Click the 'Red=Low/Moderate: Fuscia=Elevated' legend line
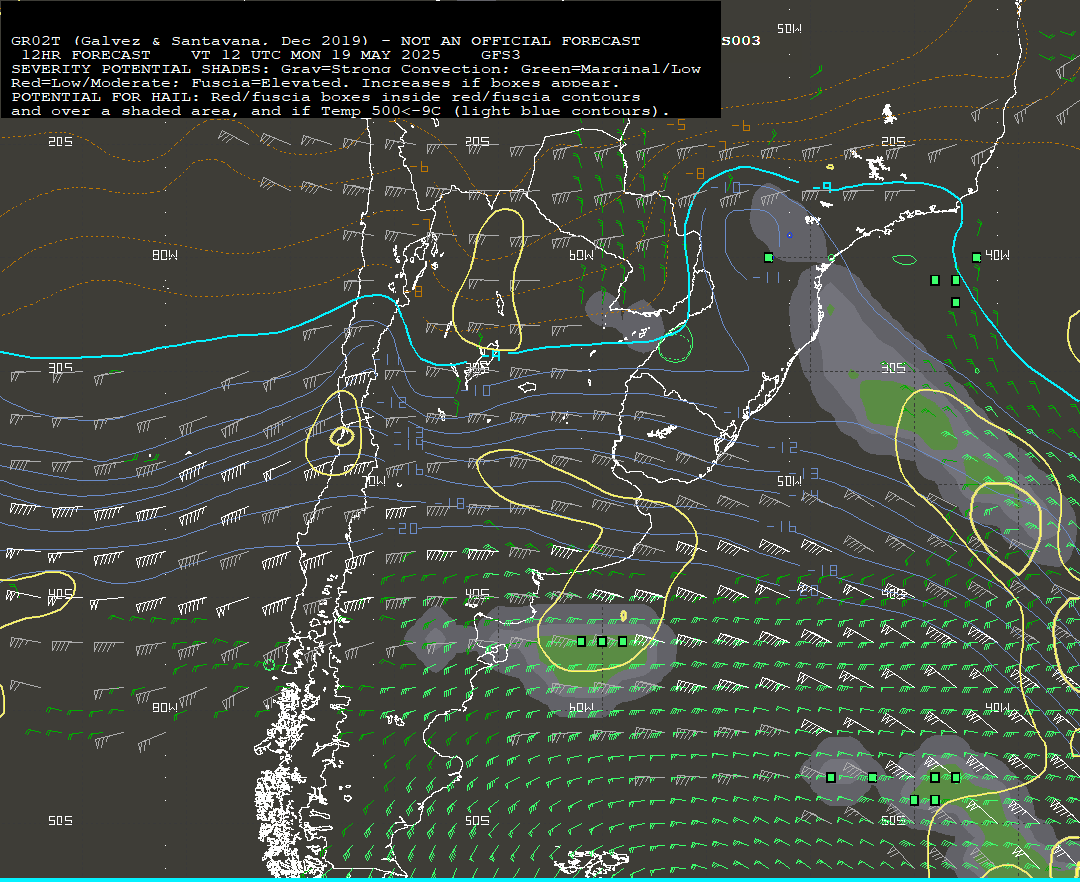 pyautogui.click(x=315, y=83)
